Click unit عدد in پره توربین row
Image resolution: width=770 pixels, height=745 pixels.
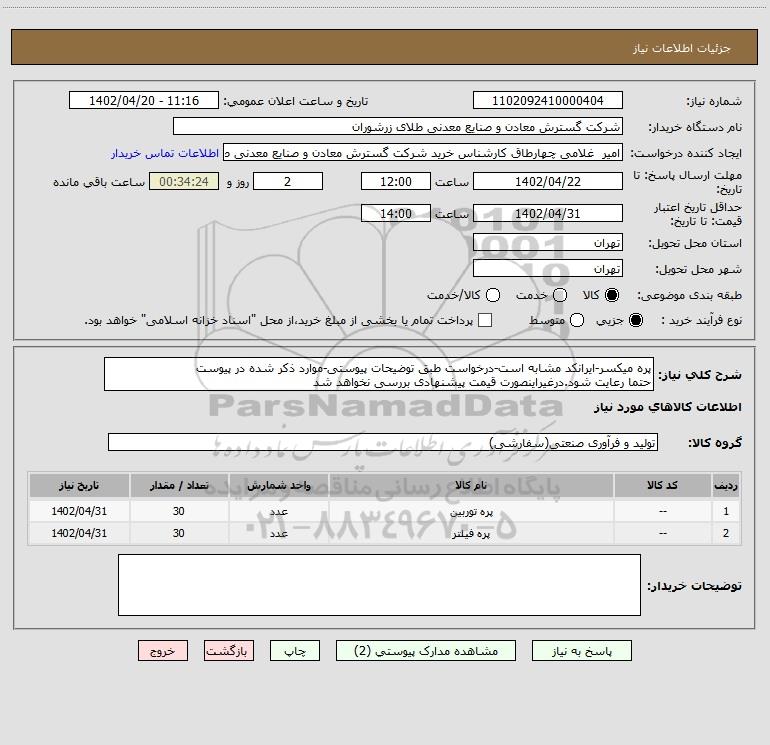(x=278, y=512)
